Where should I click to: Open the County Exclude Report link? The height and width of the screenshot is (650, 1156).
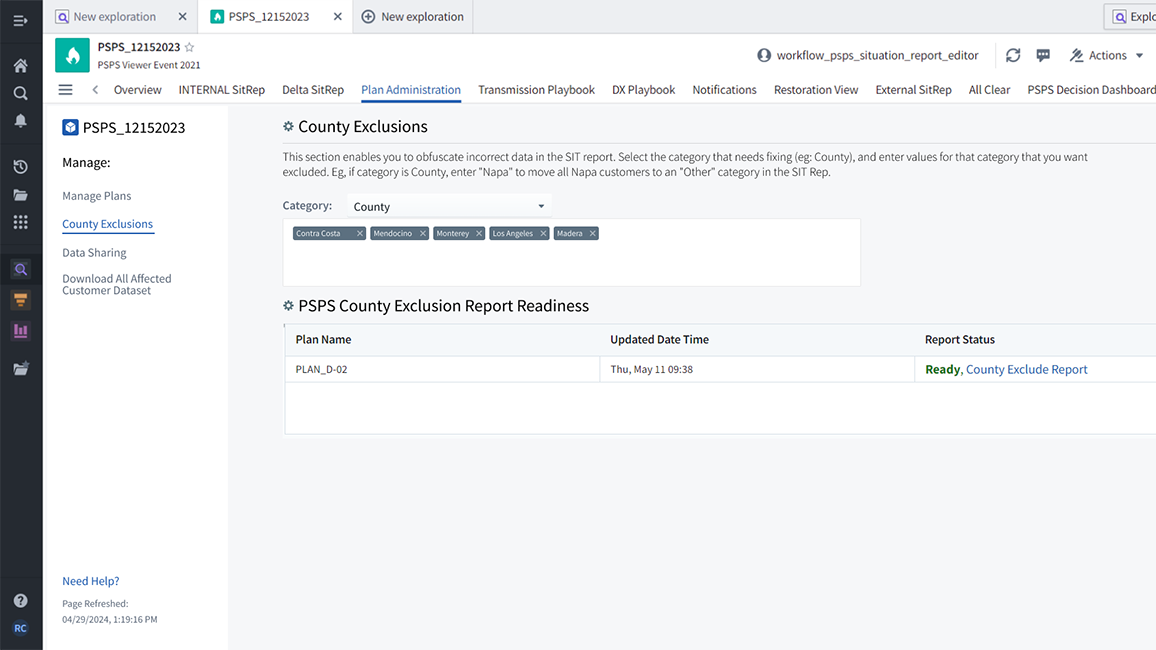[1026, 369]
